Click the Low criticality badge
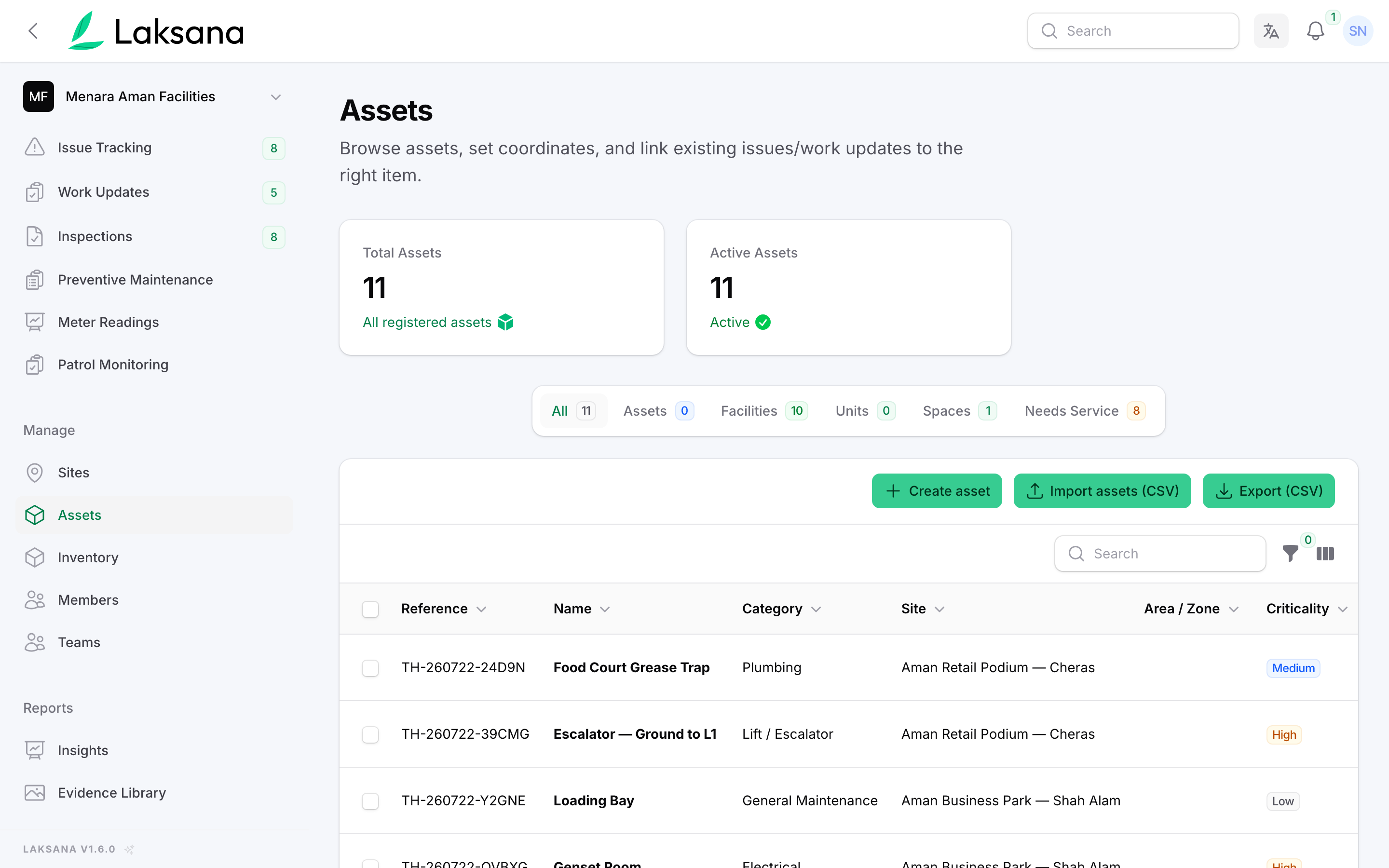Viewport: 1389px width, 868px height. [1283, 801]
